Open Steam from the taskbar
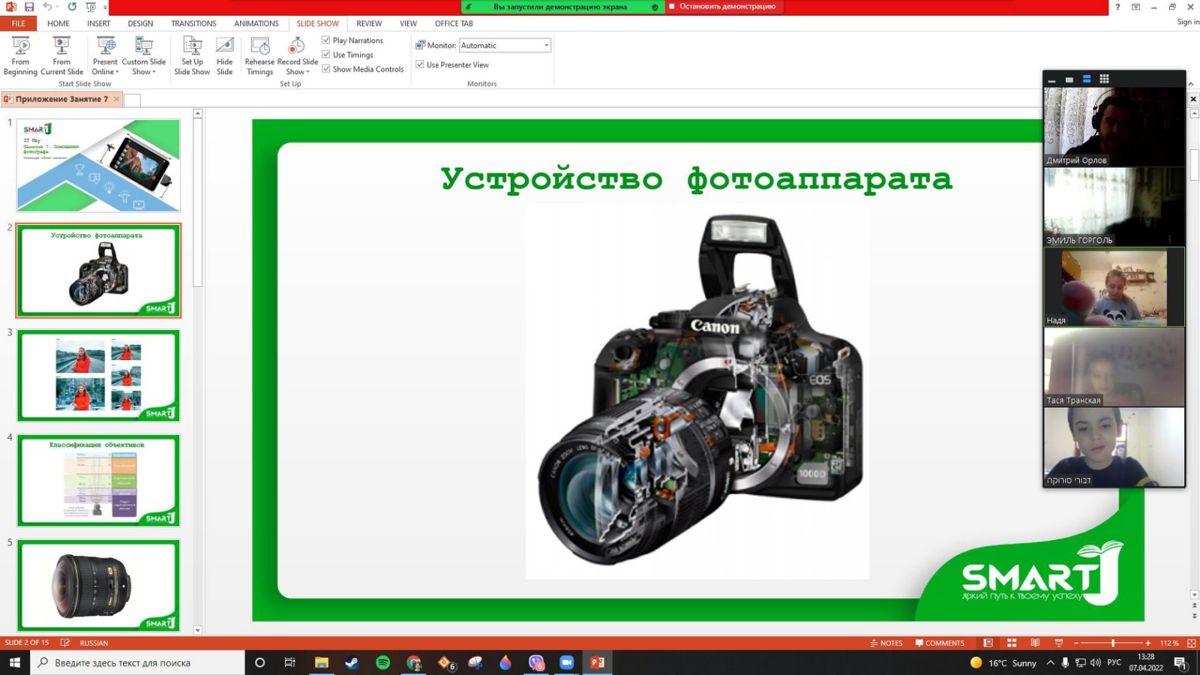The width and height of the screenshot is (1200, 675). click(x=352, y=663)
